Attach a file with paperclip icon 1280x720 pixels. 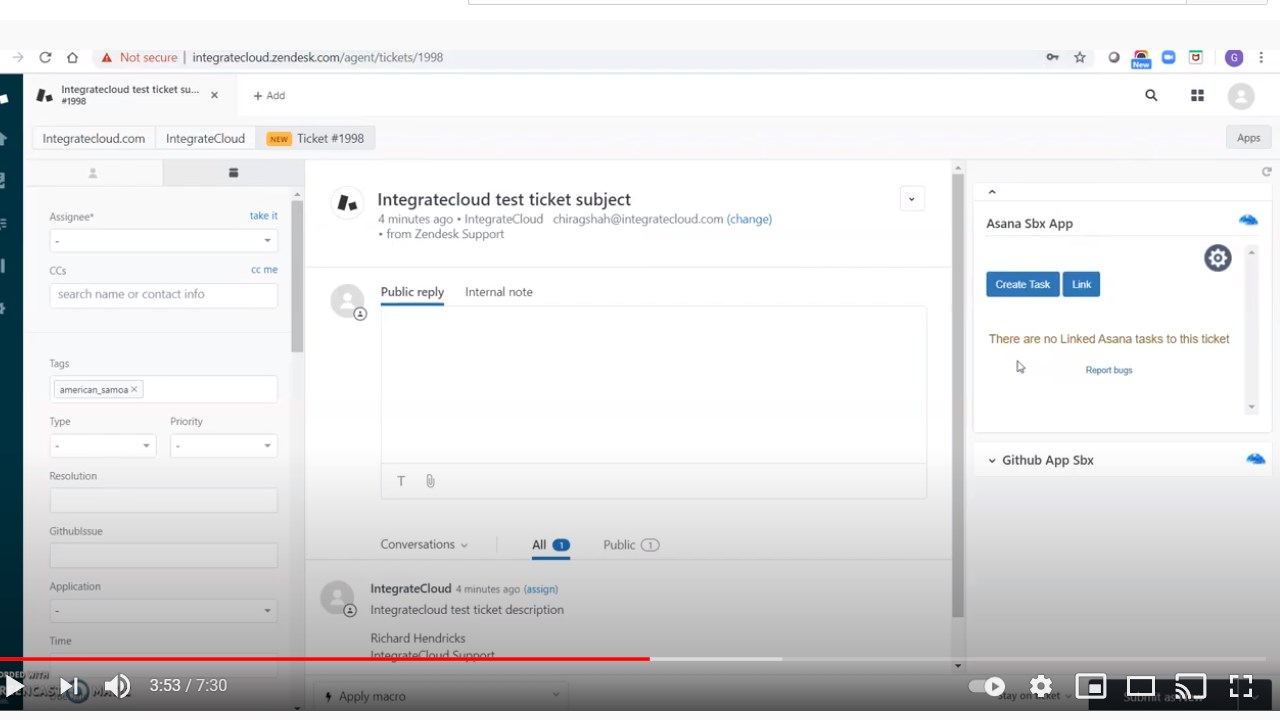coord(430,481)
